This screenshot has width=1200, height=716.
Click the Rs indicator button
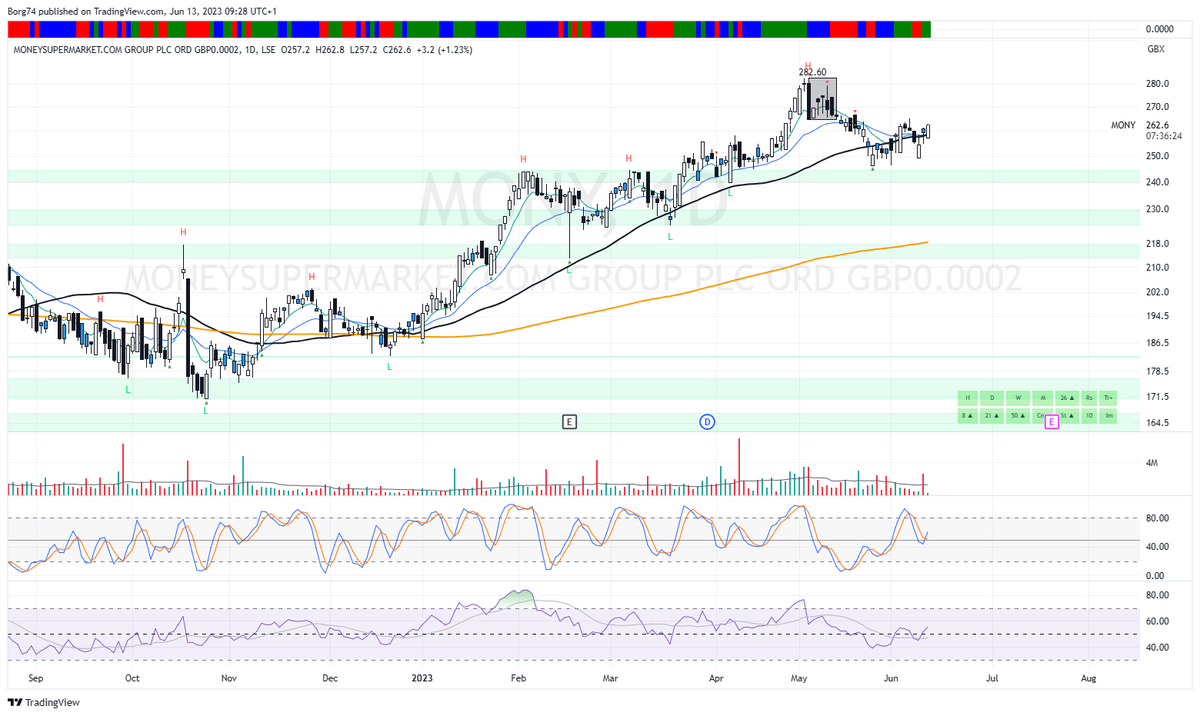point(1089,397)
